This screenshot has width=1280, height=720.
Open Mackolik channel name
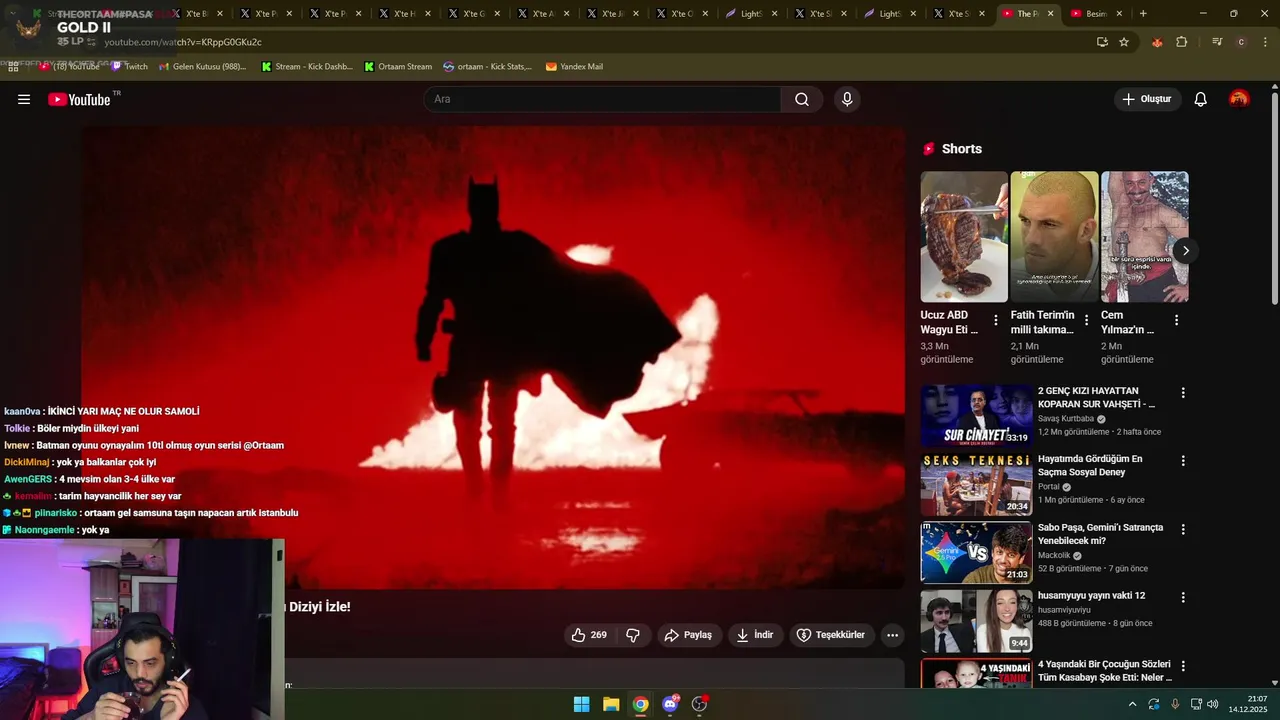[1054, 555]
